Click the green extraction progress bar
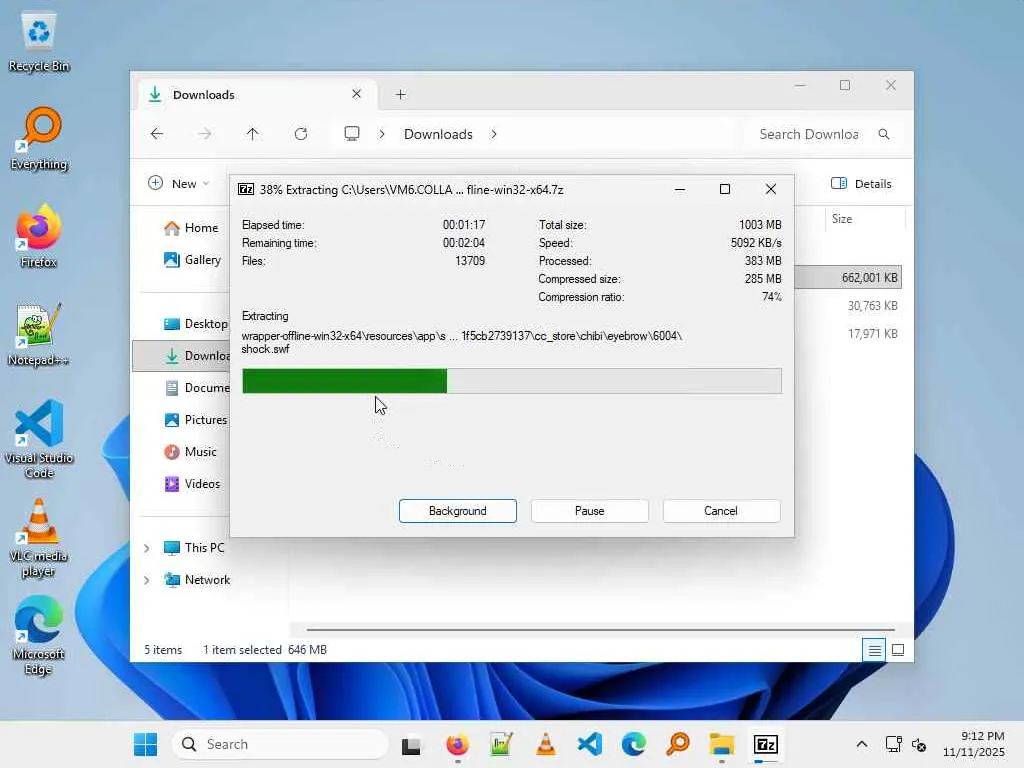The height and width of the screenshot is (768, 1024). (511, 381)
